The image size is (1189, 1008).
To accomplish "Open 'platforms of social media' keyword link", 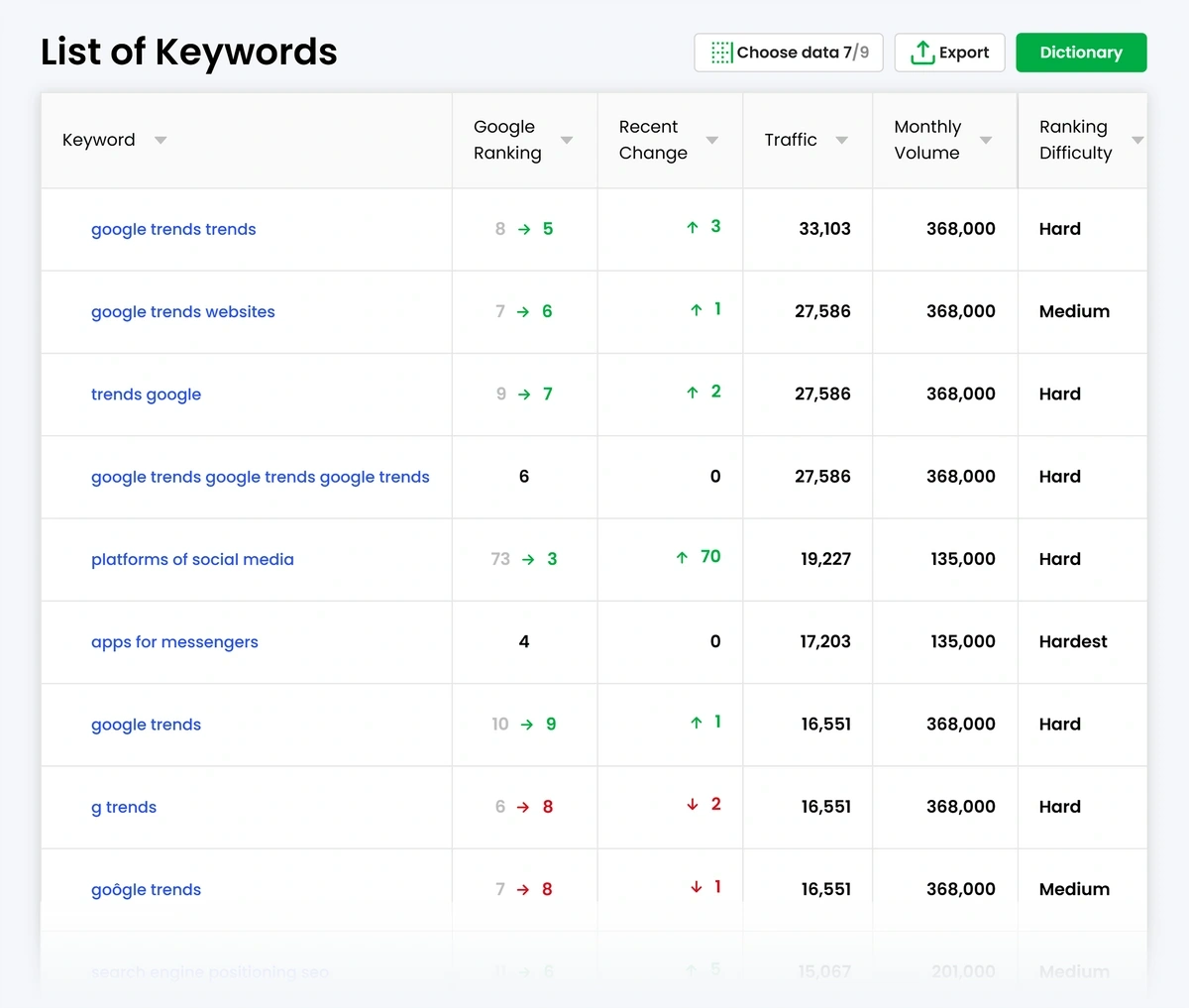I will [x=192, y=559].
